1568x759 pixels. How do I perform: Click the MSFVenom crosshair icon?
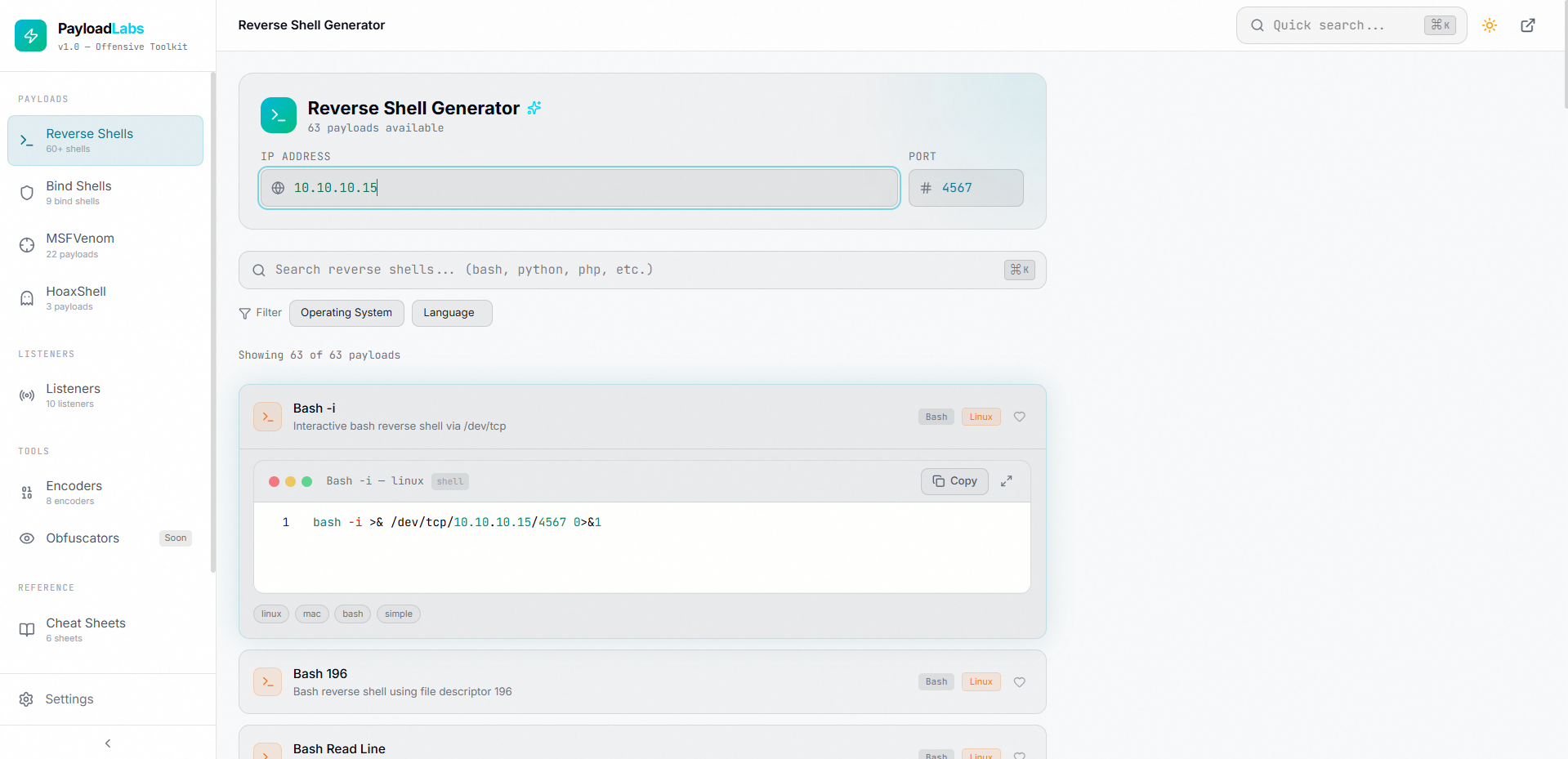tap(27, 245)
